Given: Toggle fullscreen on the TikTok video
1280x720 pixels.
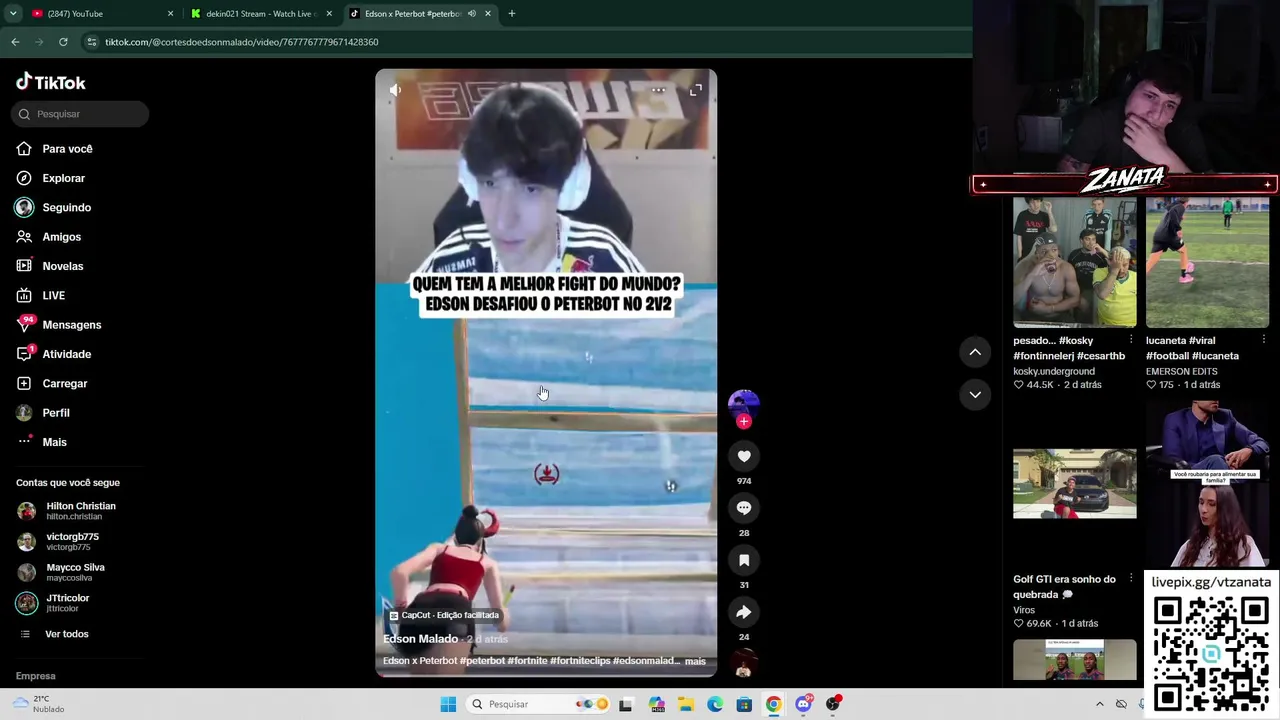Looking at the screenshot, I should (x=696, y=90).
